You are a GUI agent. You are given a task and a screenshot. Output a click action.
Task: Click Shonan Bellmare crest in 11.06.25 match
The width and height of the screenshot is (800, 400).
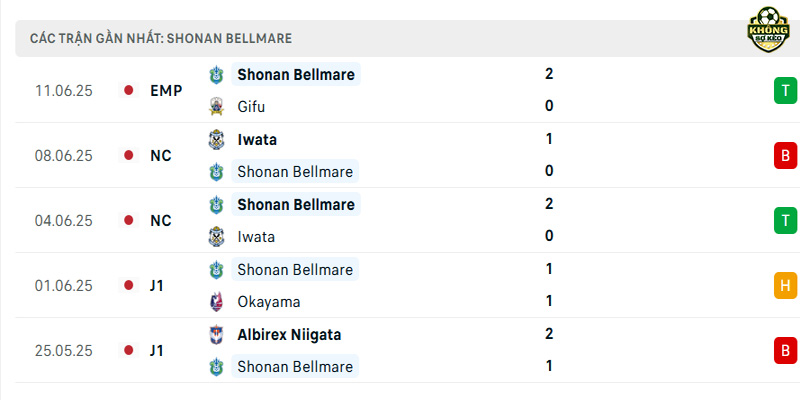click(x=216, y=74)
